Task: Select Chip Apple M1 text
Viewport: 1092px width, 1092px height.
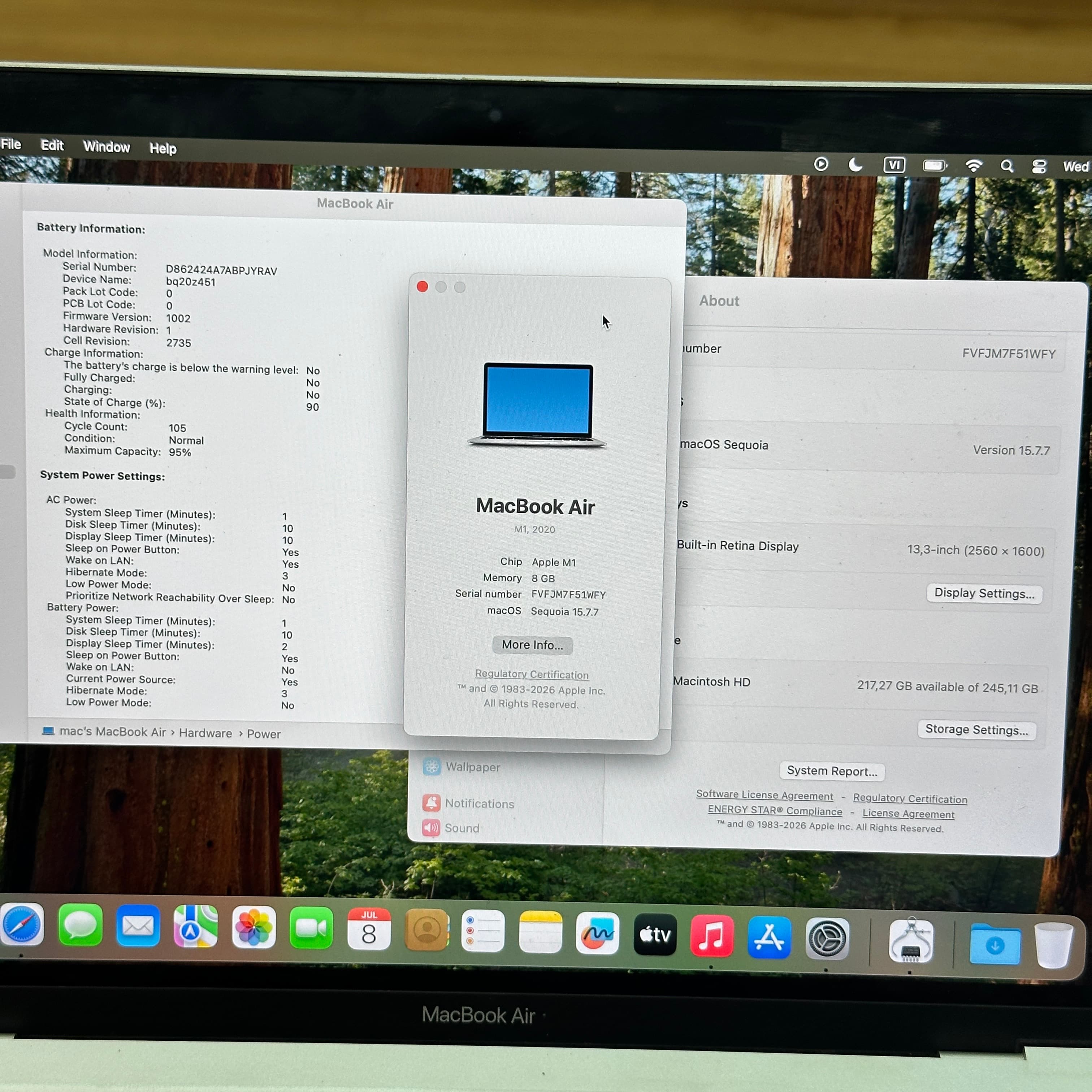Action: pos(538,562)
